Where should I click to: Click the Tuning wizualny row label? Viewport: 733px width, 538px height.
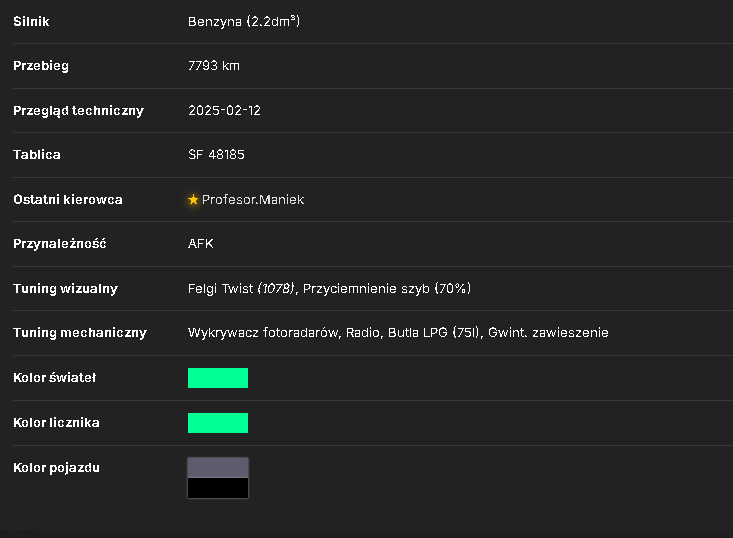pyautogui.click(x=65, y=289)
